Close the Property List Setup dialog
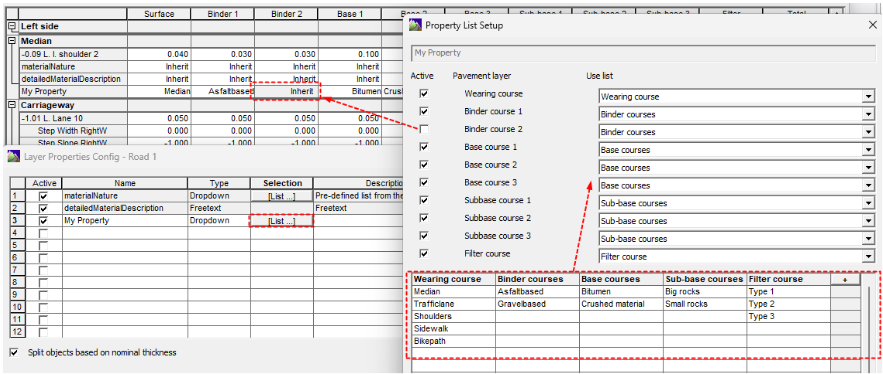The image size is (883, 374). [872, 25]
